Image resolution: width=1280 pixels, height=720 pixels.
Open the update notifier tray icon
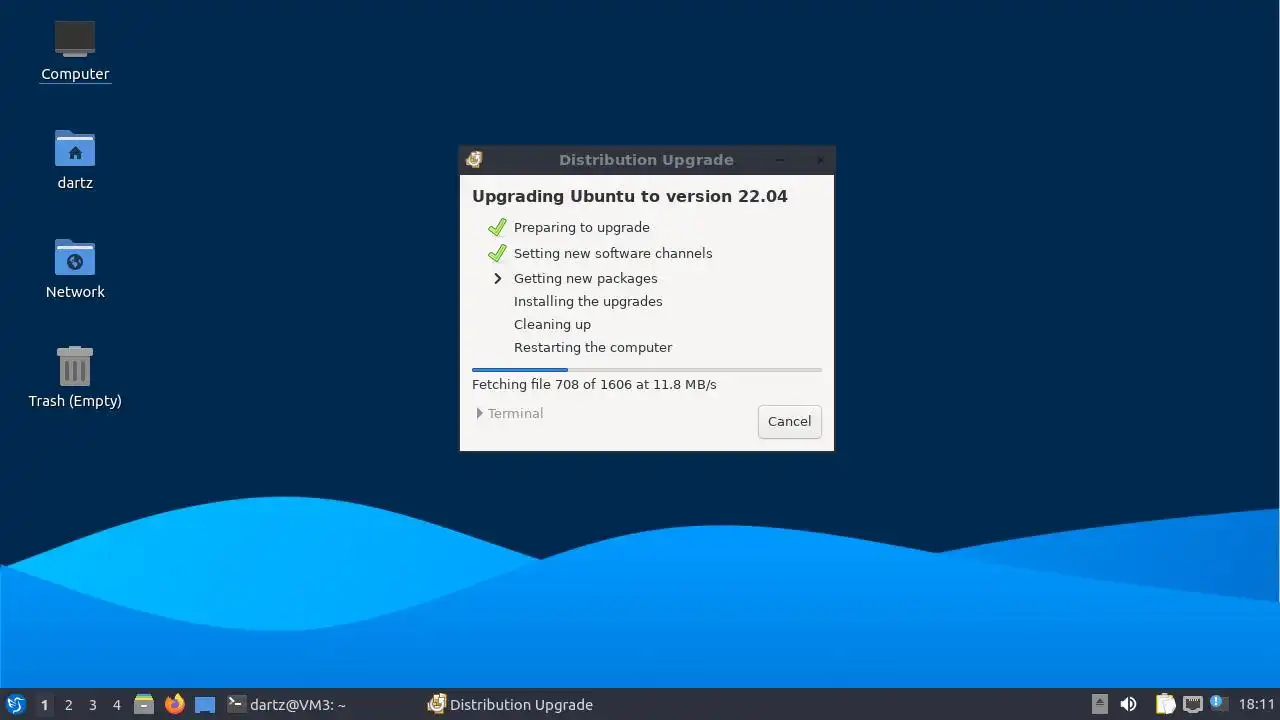point(1218,703)
